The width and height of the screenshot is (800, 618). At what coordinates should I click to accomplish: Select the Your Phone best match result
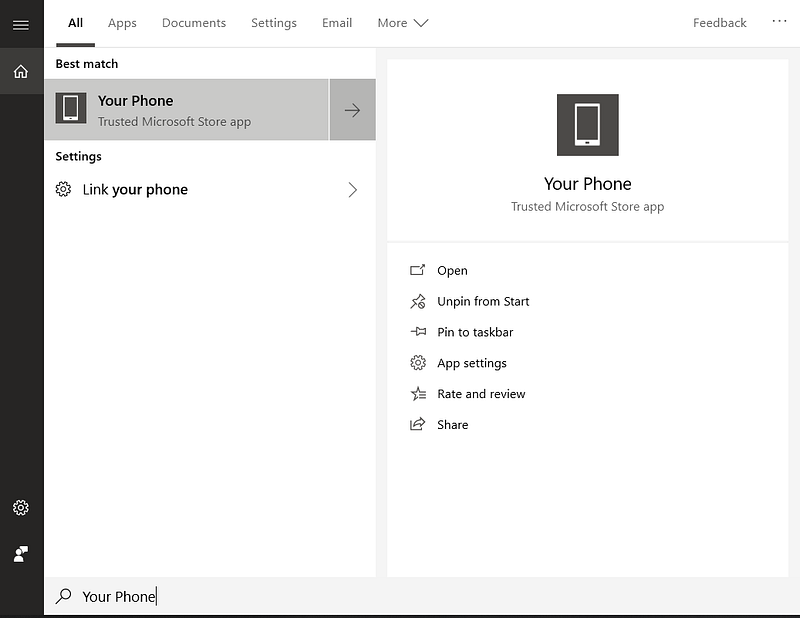pos(187,110)
